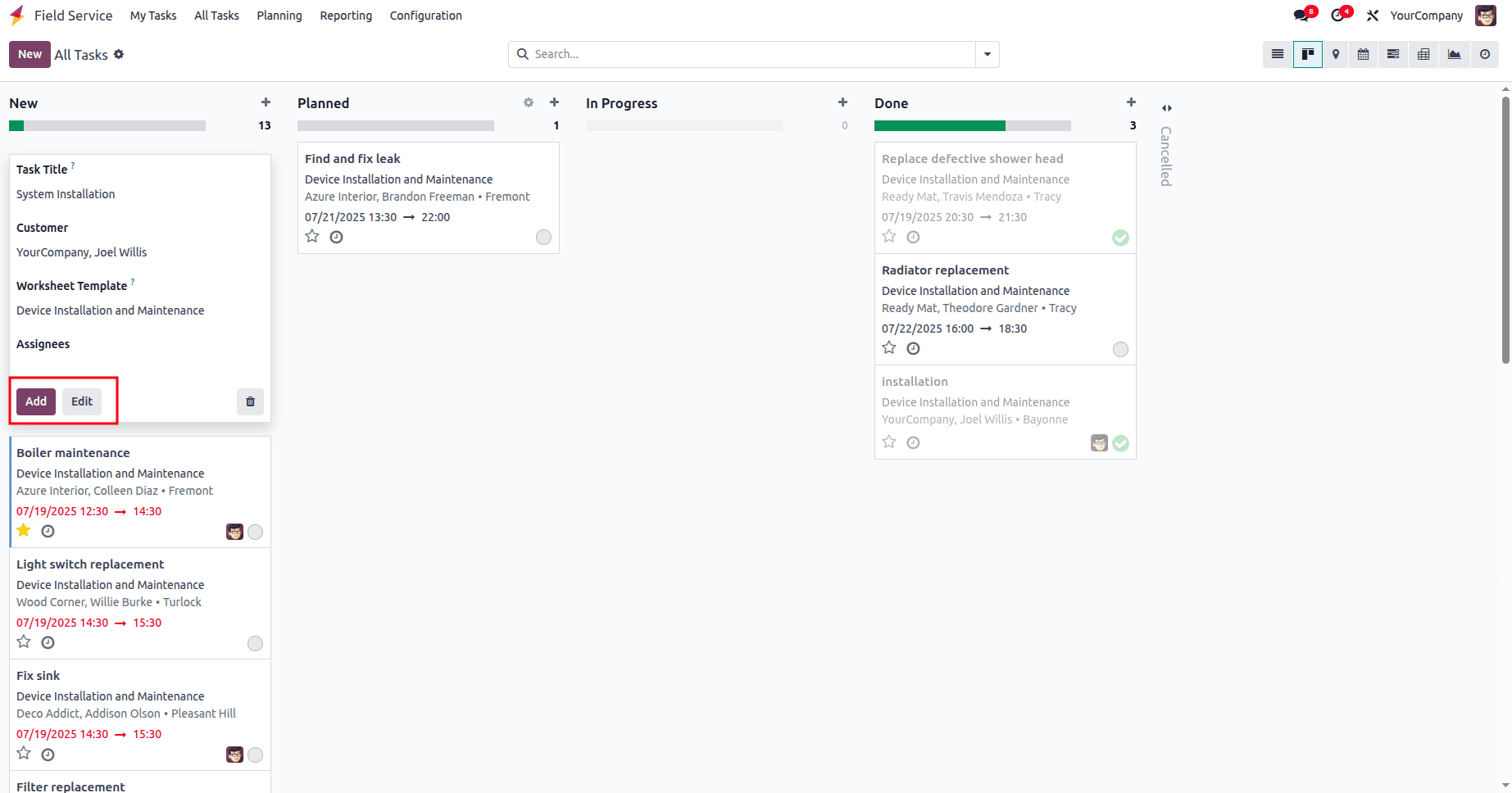Star the Radiator replacement task
The height and width of the screenshot is (793, 1512).
pyautogui.click(x=889, y=347)
